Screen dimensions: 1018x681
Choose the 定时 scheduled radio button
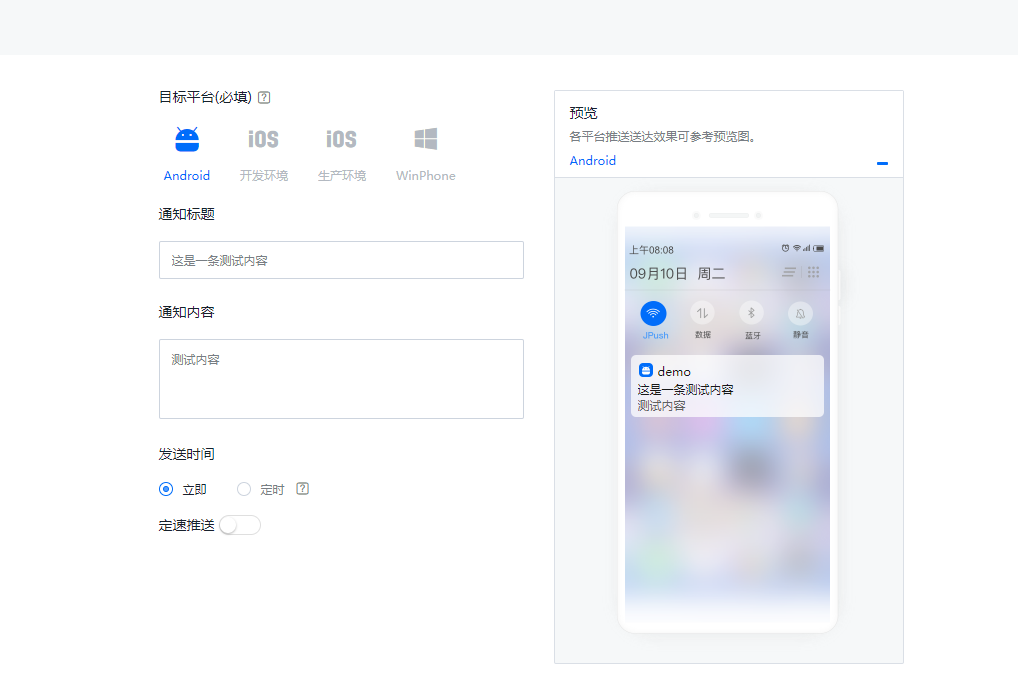point(244,489)
